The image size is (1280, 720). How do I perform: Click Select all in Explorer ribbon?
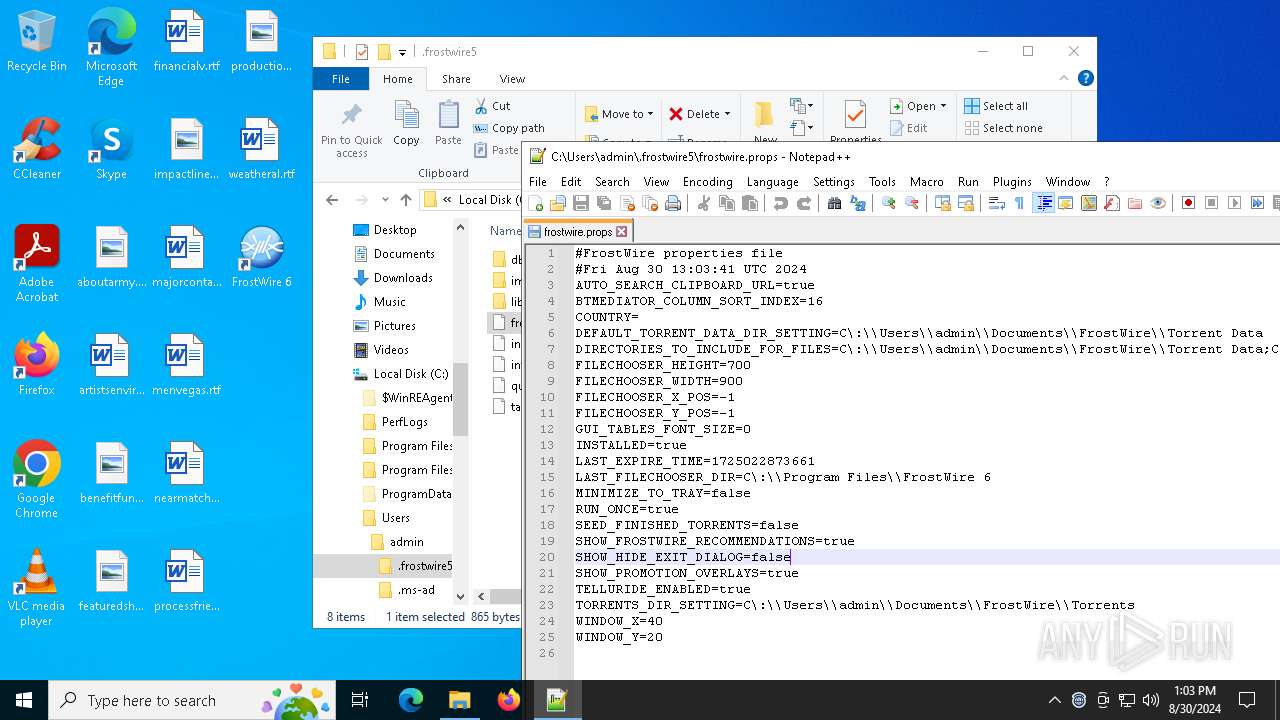tap(996, 106)
